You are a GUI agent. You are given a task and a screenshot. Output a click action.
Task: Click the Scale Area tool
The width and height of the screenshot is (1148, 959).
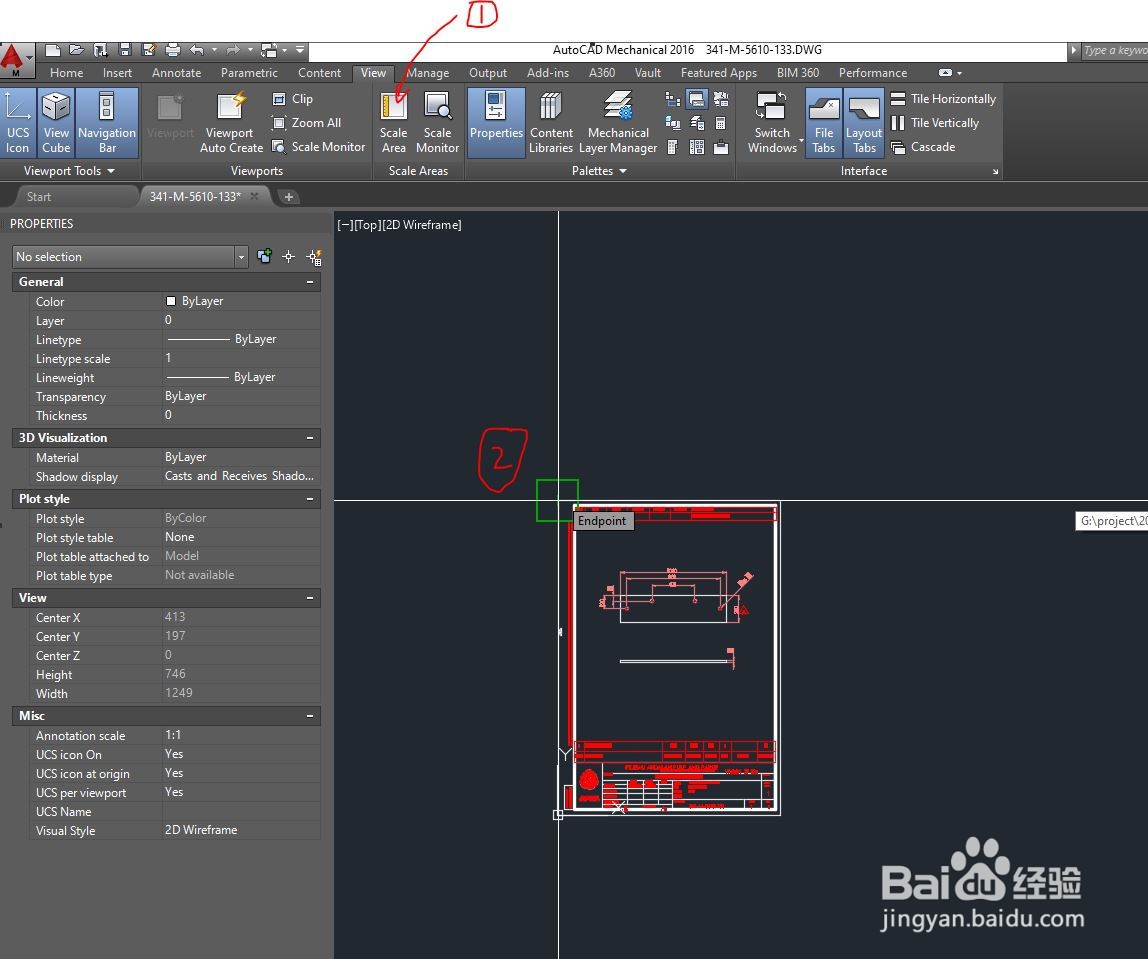pyautogui.click(x=393, y=122)
